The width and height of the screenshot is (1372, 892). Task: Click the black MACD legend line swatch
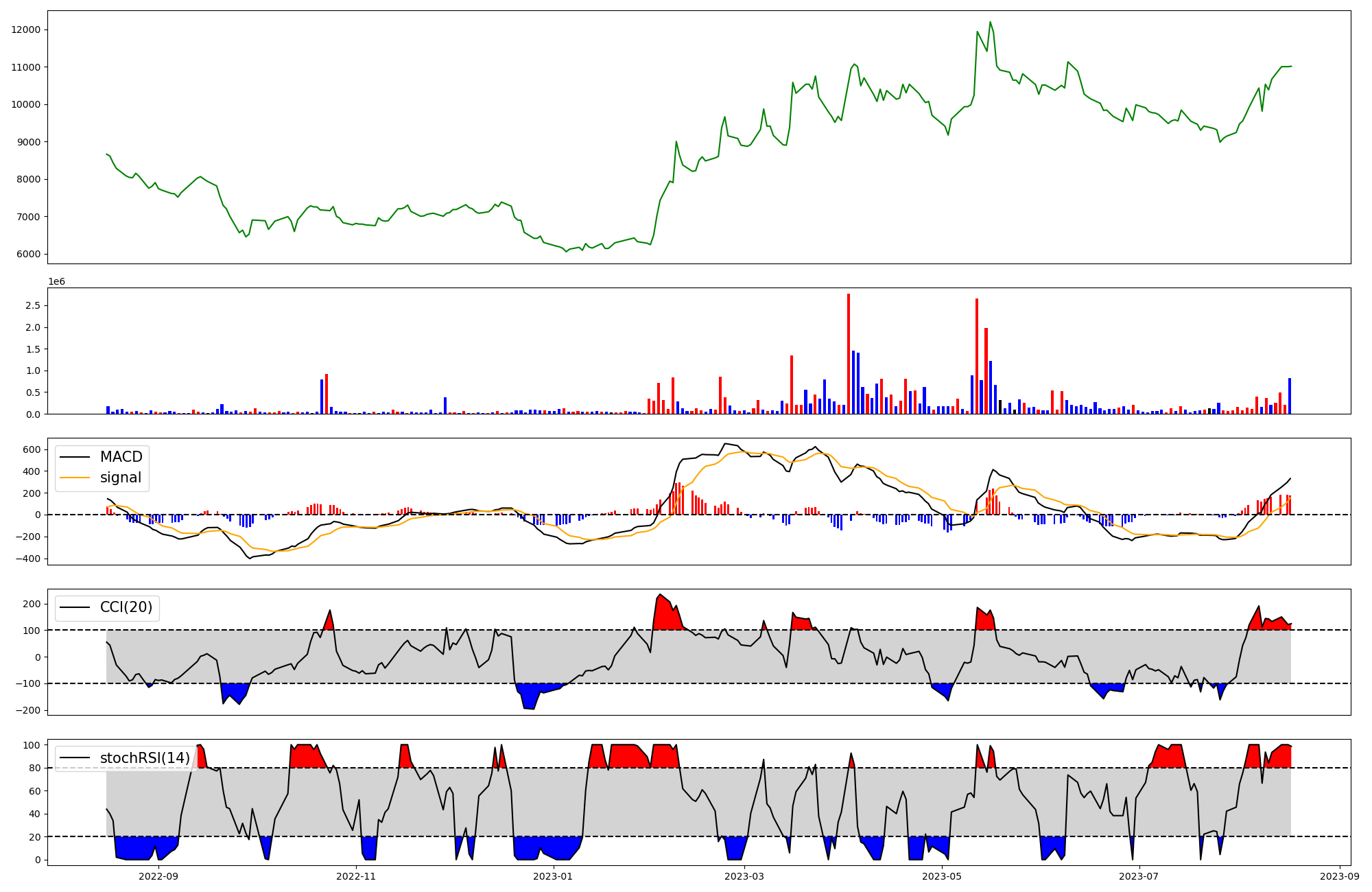(75, 457)
